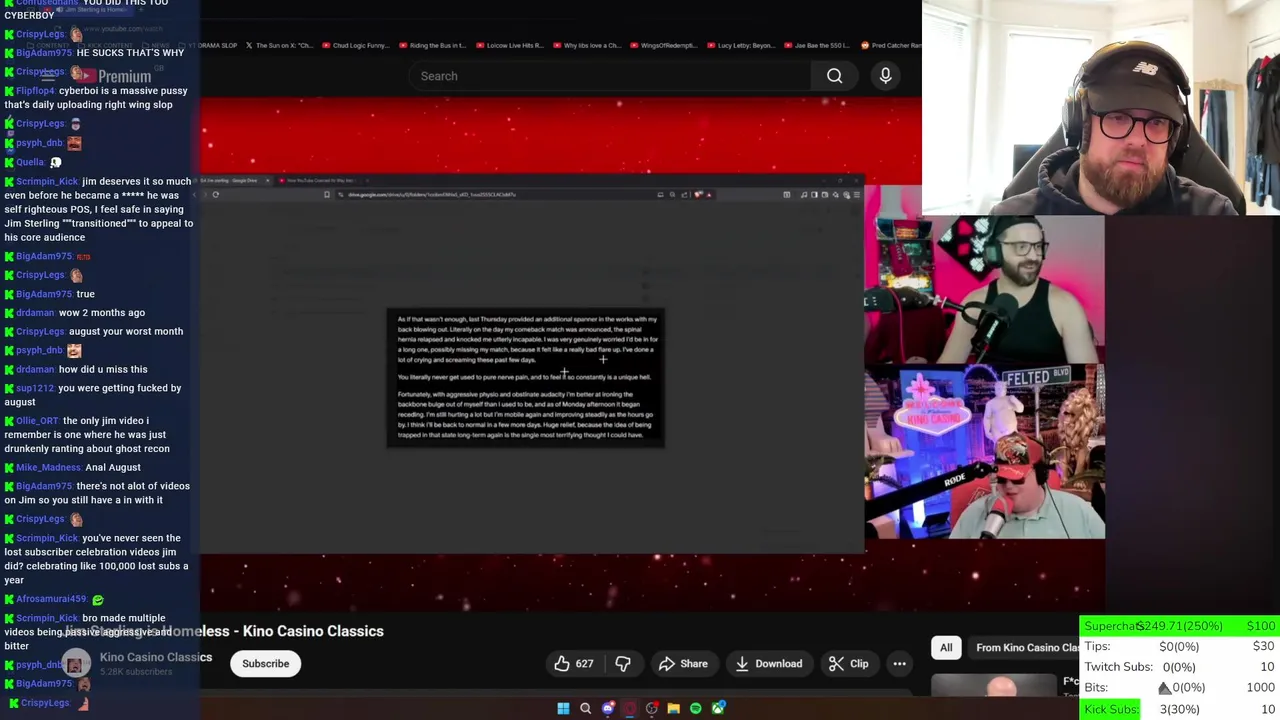
Task: Click the 627 like count
Action: point(584,664)
